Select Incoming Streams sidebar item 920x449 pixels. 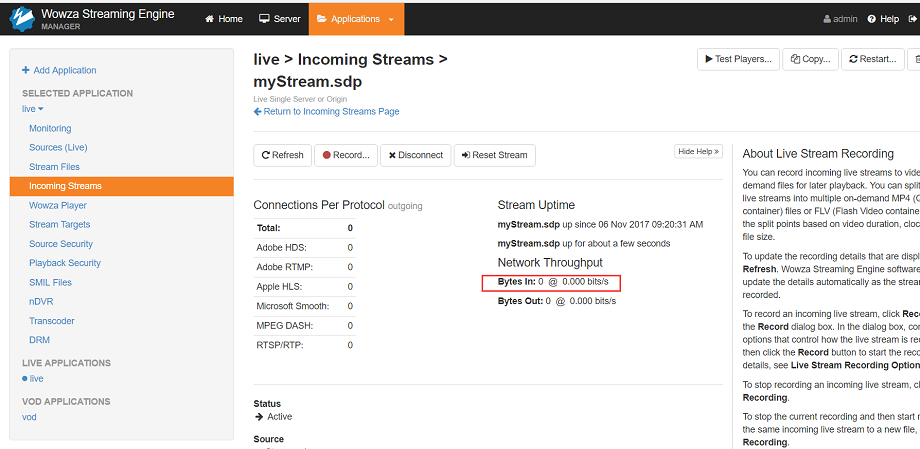point(121,186)
